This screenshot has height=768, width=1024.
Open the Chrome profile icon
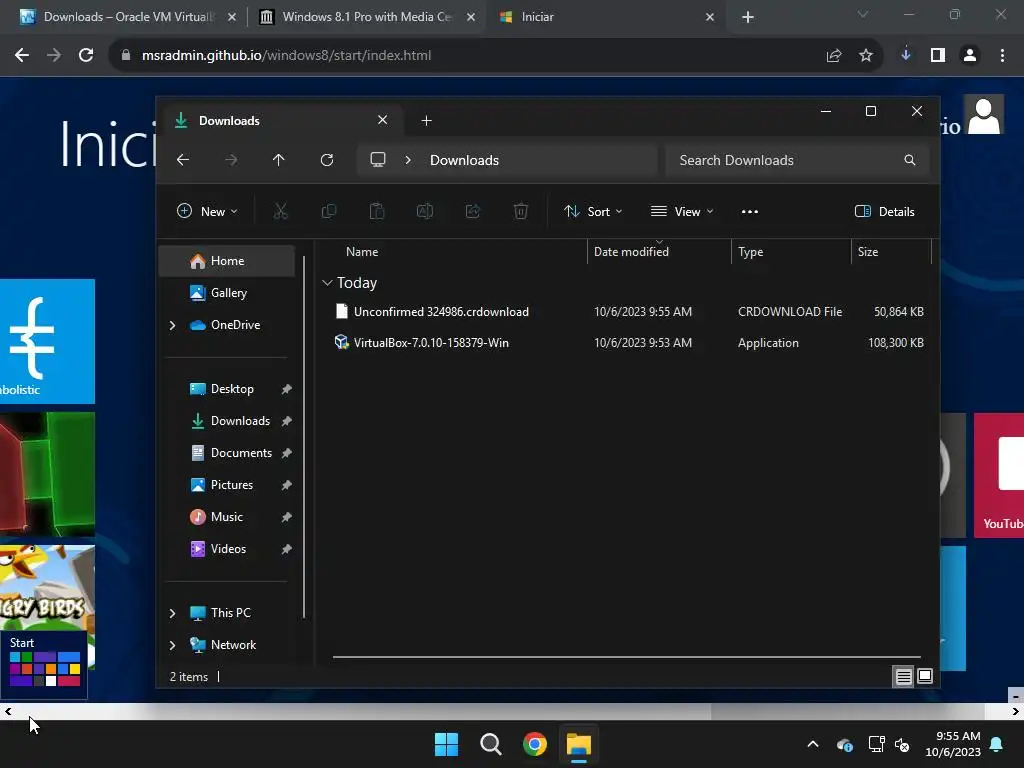970,56
